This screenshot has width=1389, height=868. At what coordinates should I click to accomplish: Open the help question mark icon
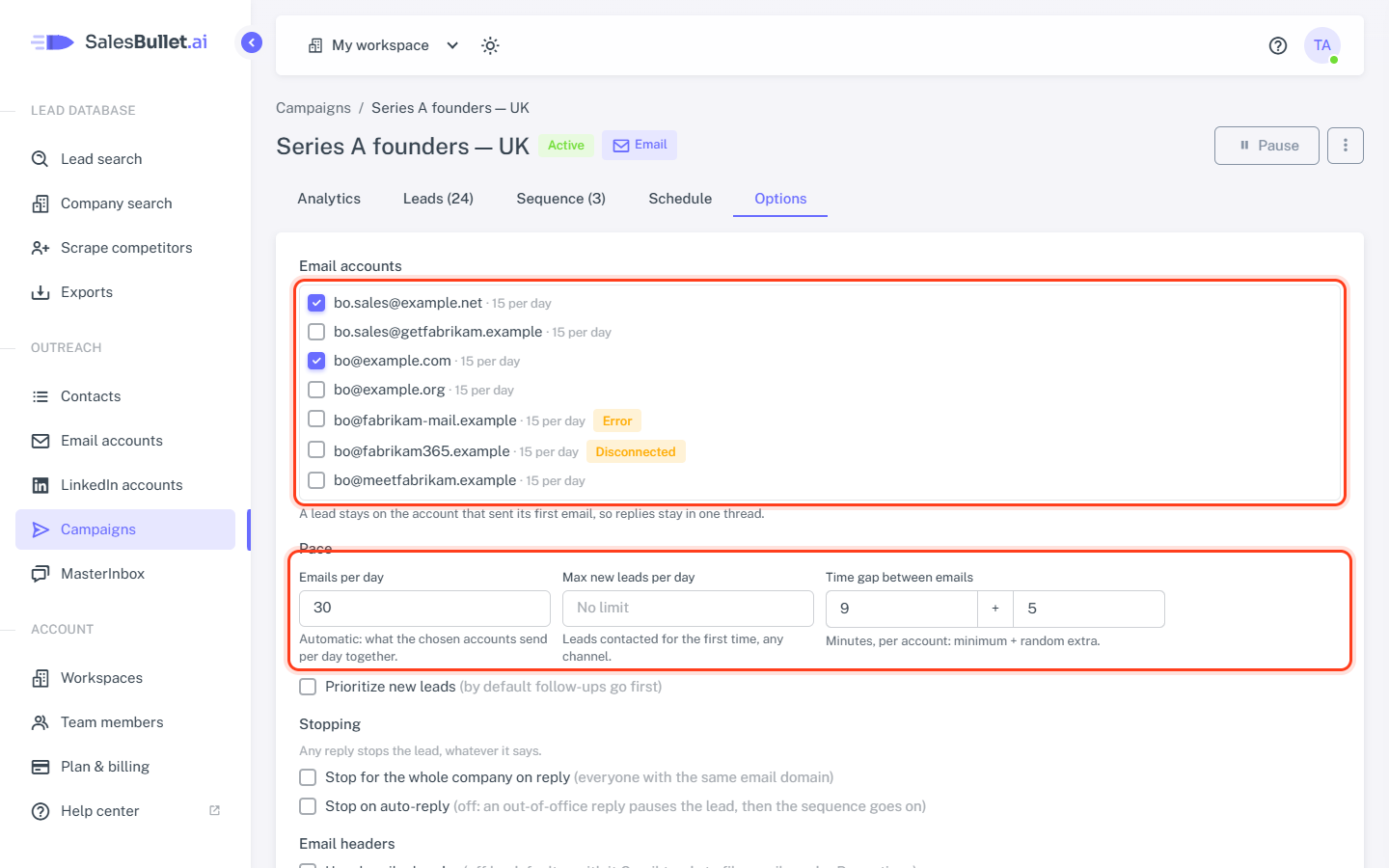[x=1278, y=45]
